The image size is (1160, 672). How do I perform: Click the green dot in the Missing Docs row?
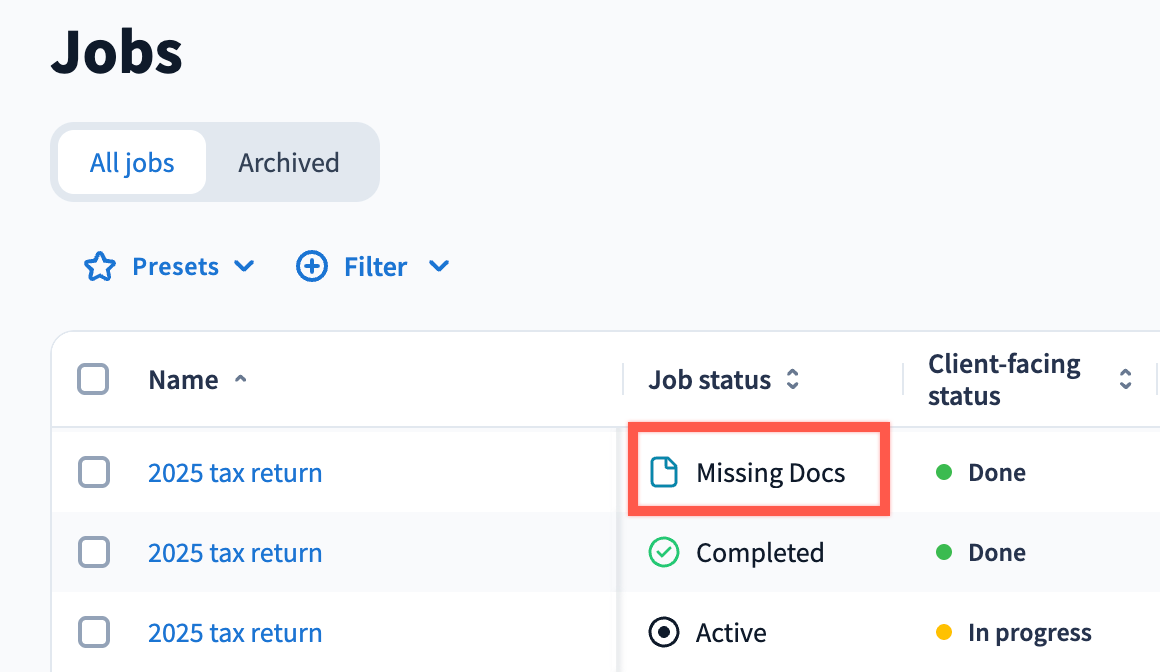pyautogui.click(x=943, y=473)
